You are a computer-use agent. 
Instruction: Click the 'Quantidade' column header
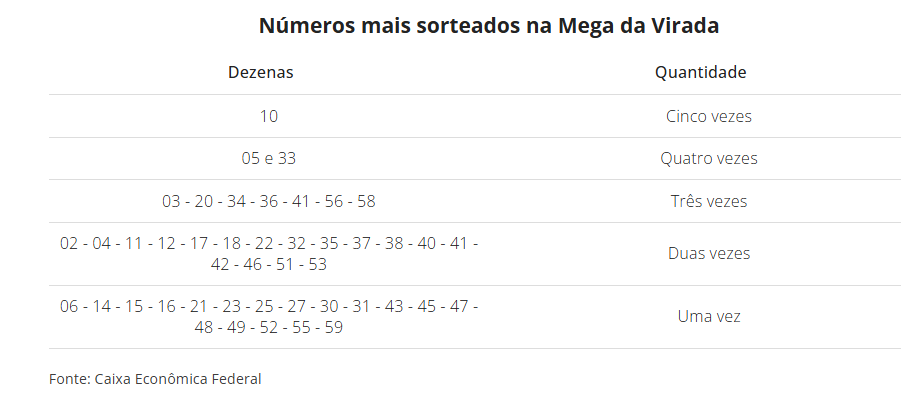tap(700, 73)
